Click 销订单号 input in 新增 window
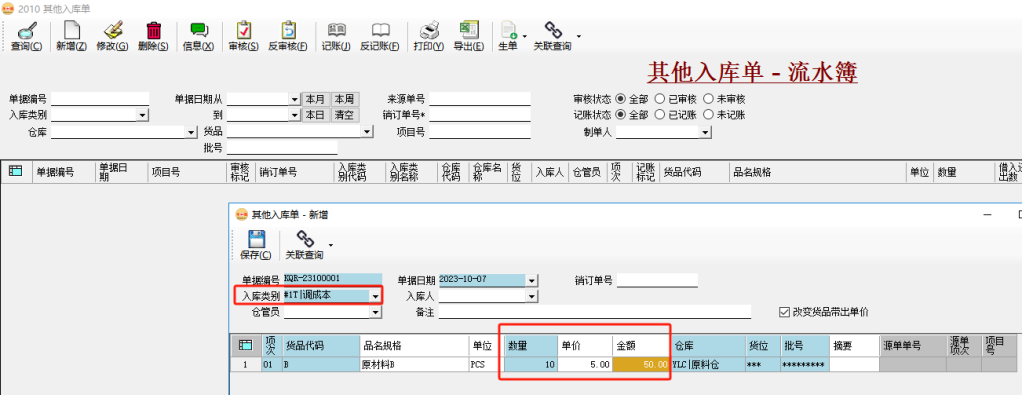1023x395 pixels. (658, 280)
